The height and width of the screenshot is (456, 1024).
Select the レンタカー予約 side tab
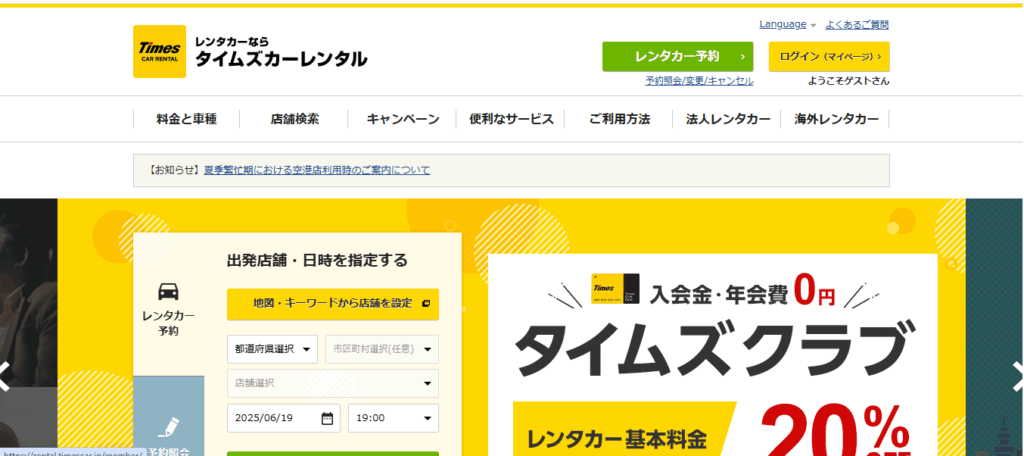click(x=168, y=304)
